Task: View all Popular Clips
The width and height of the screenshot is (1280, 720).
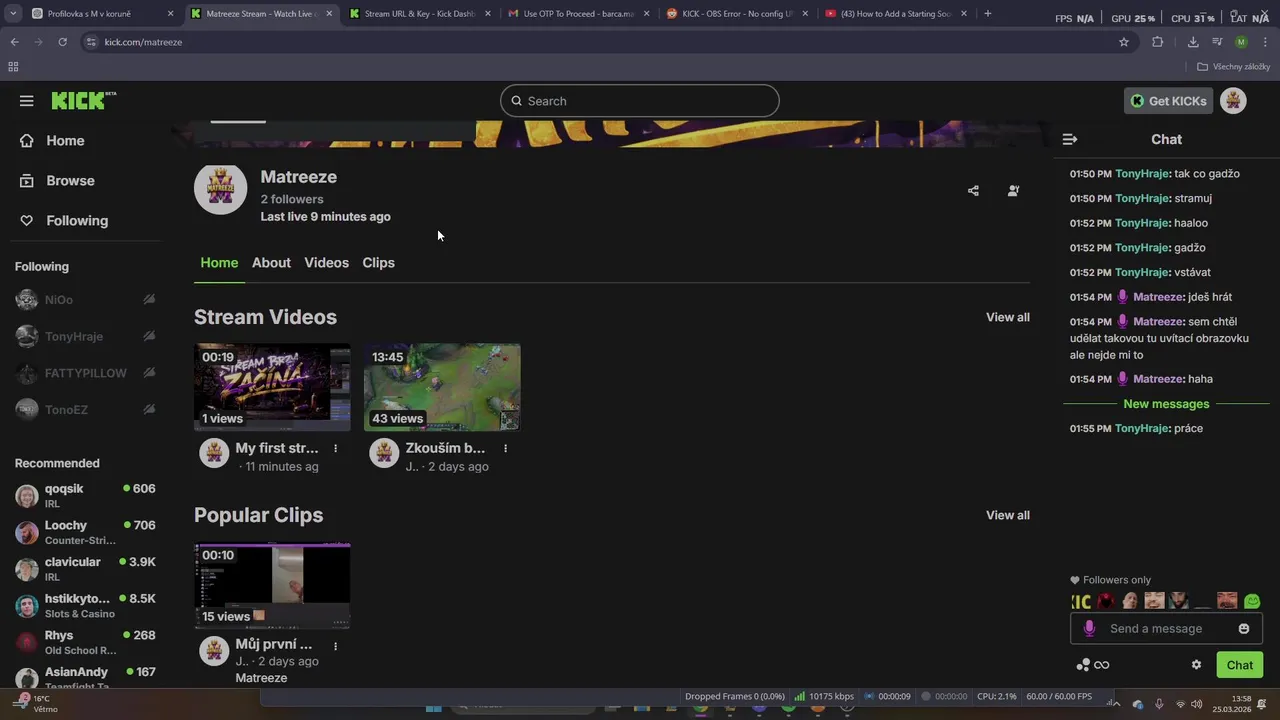Action: pos(1008,515)
